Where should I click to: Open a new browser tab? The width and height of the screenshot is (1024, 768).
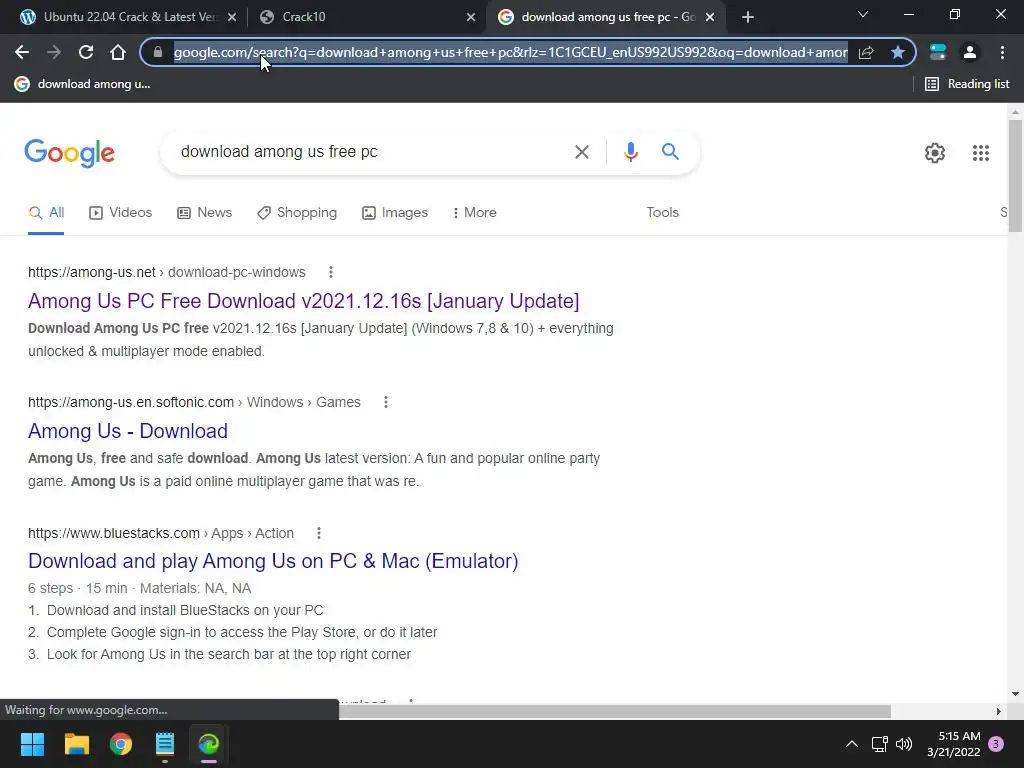[748, 17]
